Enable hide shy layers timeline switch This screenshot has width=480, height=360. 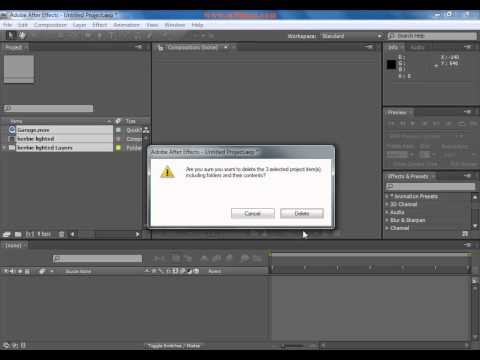click(204, 258)
